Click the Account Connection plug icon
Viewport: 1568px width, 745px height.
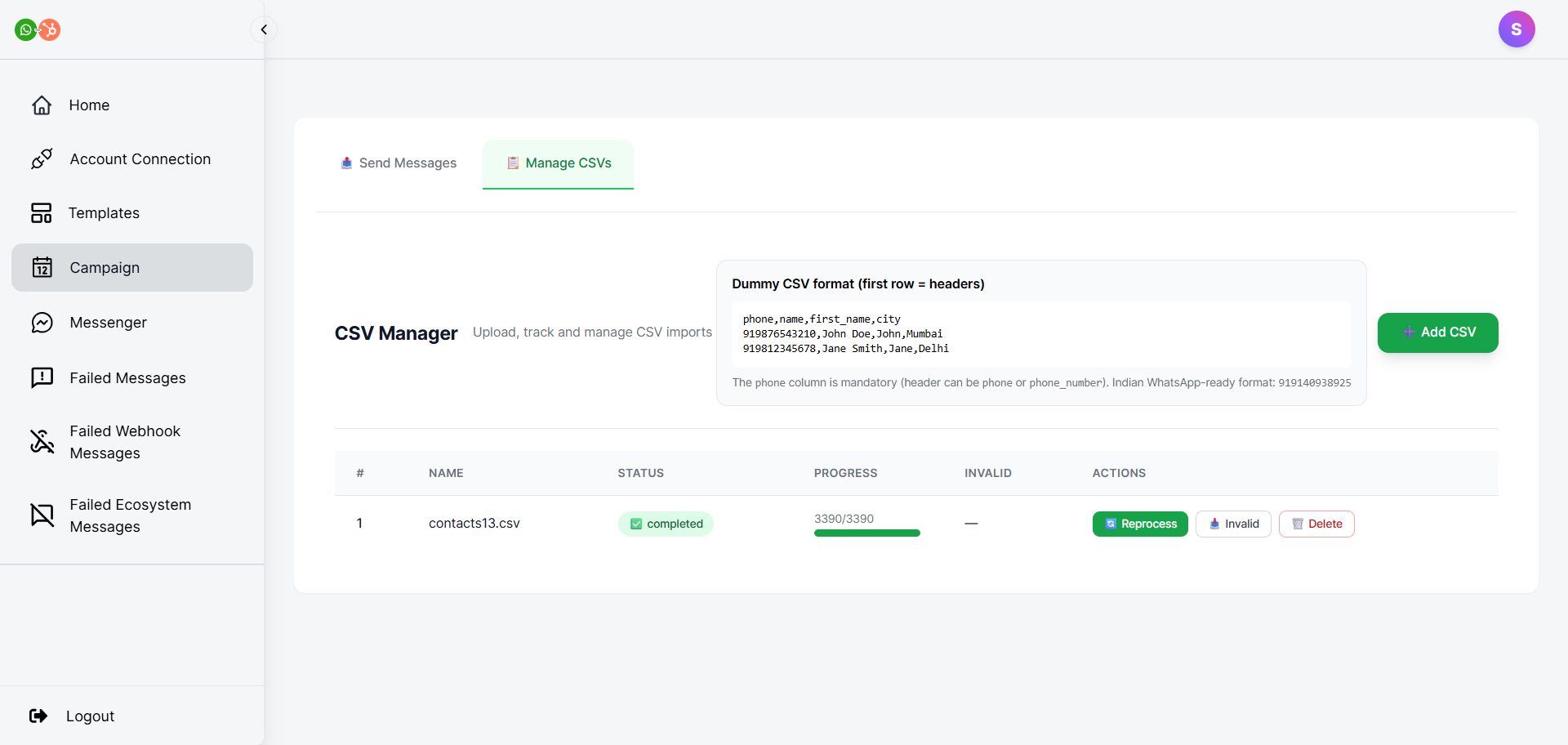[42, 159]
